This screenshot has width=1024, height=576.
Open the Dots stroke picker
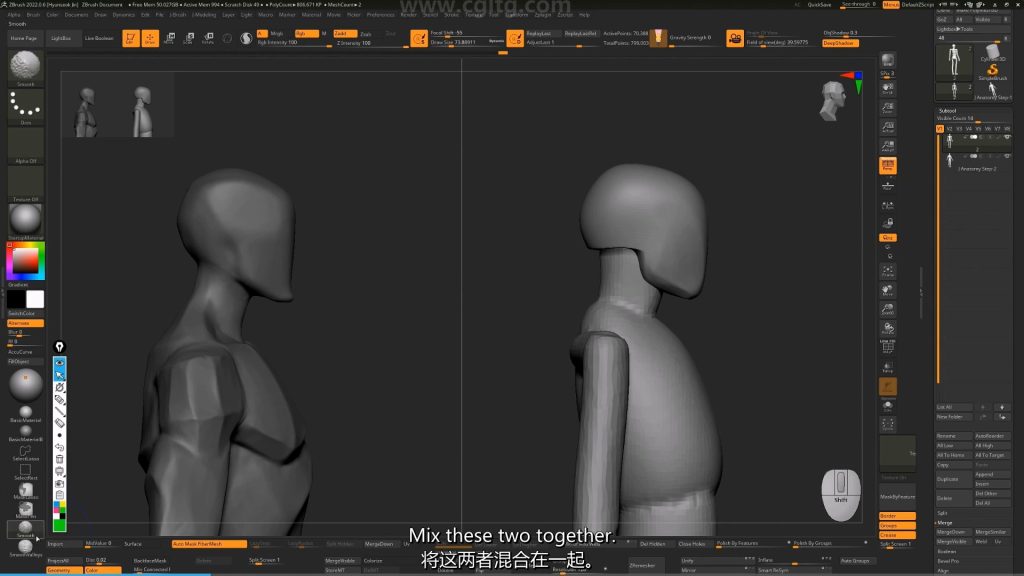click(25, 106)
